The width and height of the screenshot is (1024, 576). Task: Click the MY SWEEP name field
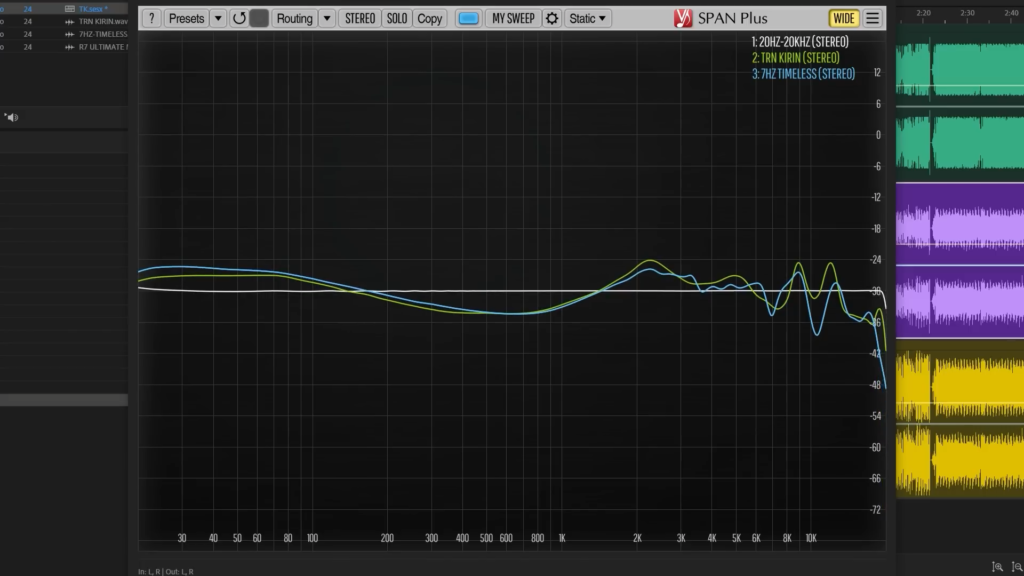(x=513, y=18)
